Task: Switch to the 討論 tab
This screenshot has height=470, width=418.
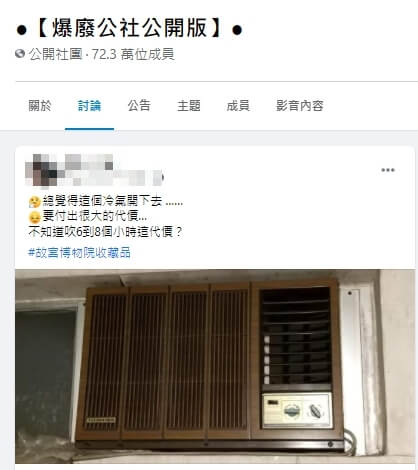Action: [89, 106]
